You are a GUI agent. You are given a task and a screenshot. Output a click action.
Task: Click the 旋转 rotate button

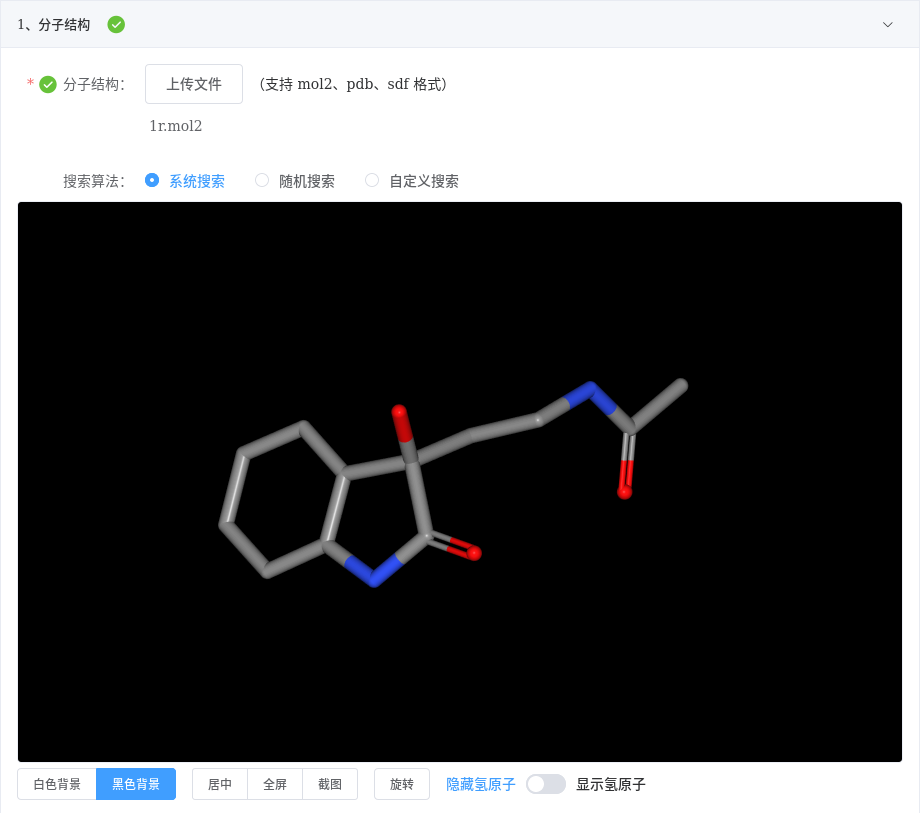click(x=402, y=784)
